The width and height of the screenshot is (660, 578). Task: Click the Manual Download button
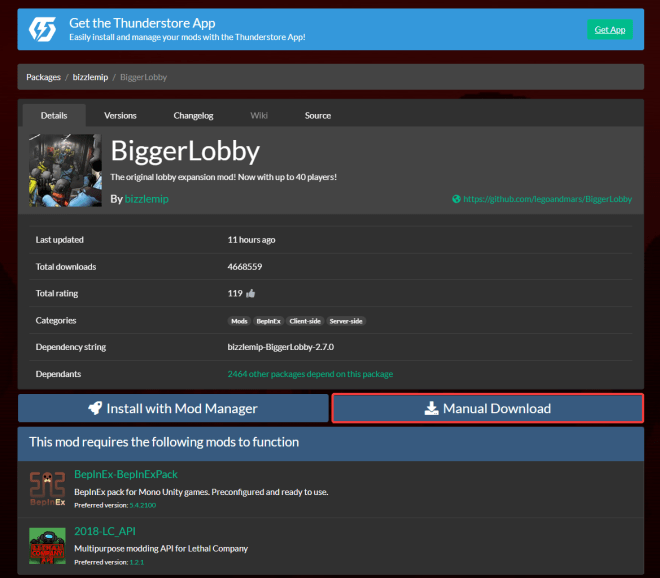point(487,408)
